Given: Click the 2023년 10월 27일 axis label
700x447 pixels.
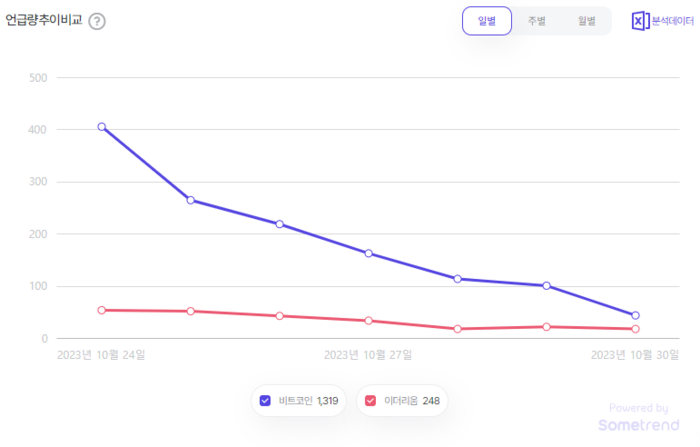Looking at the screenshot, I should point(369,355).
